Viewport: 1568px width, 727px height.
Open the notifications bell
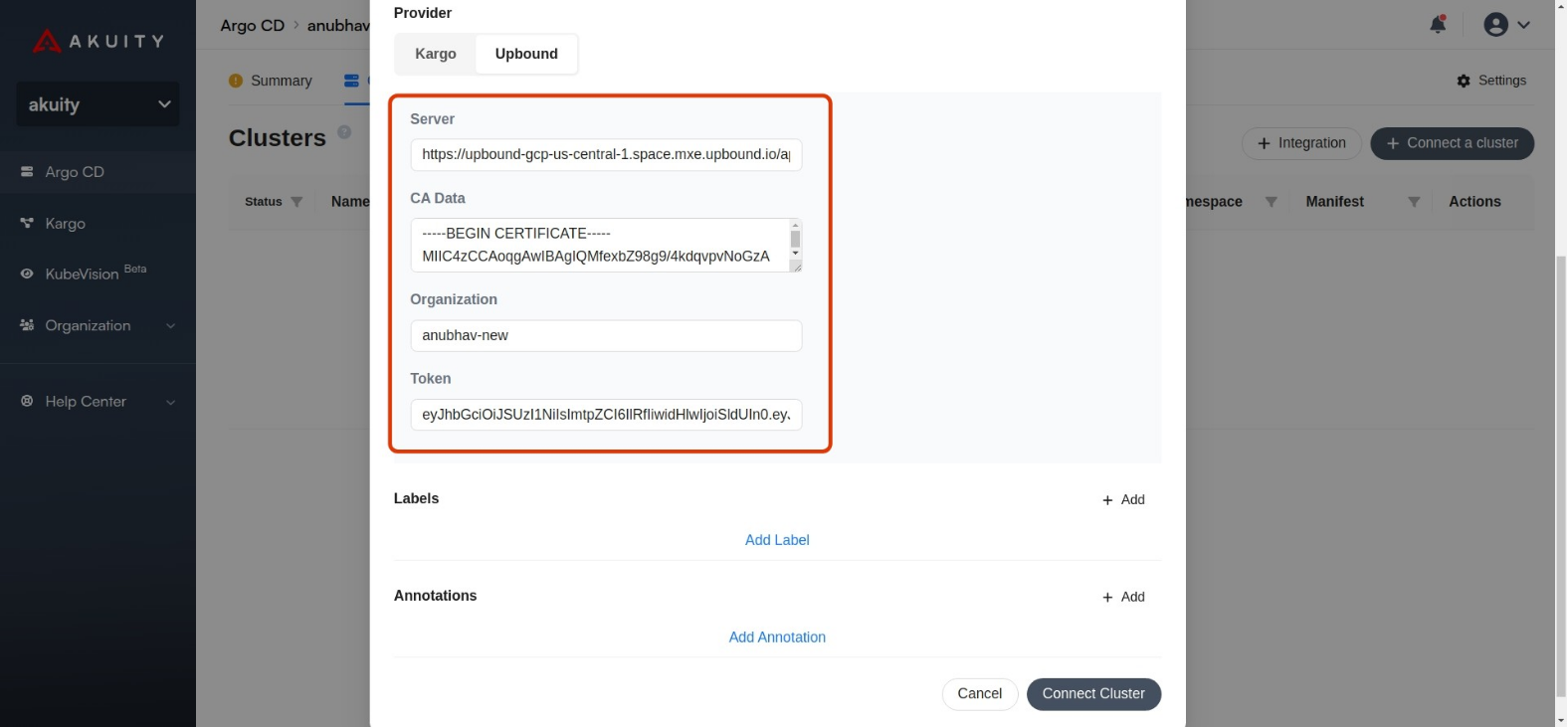click(x=1438, y=24)
